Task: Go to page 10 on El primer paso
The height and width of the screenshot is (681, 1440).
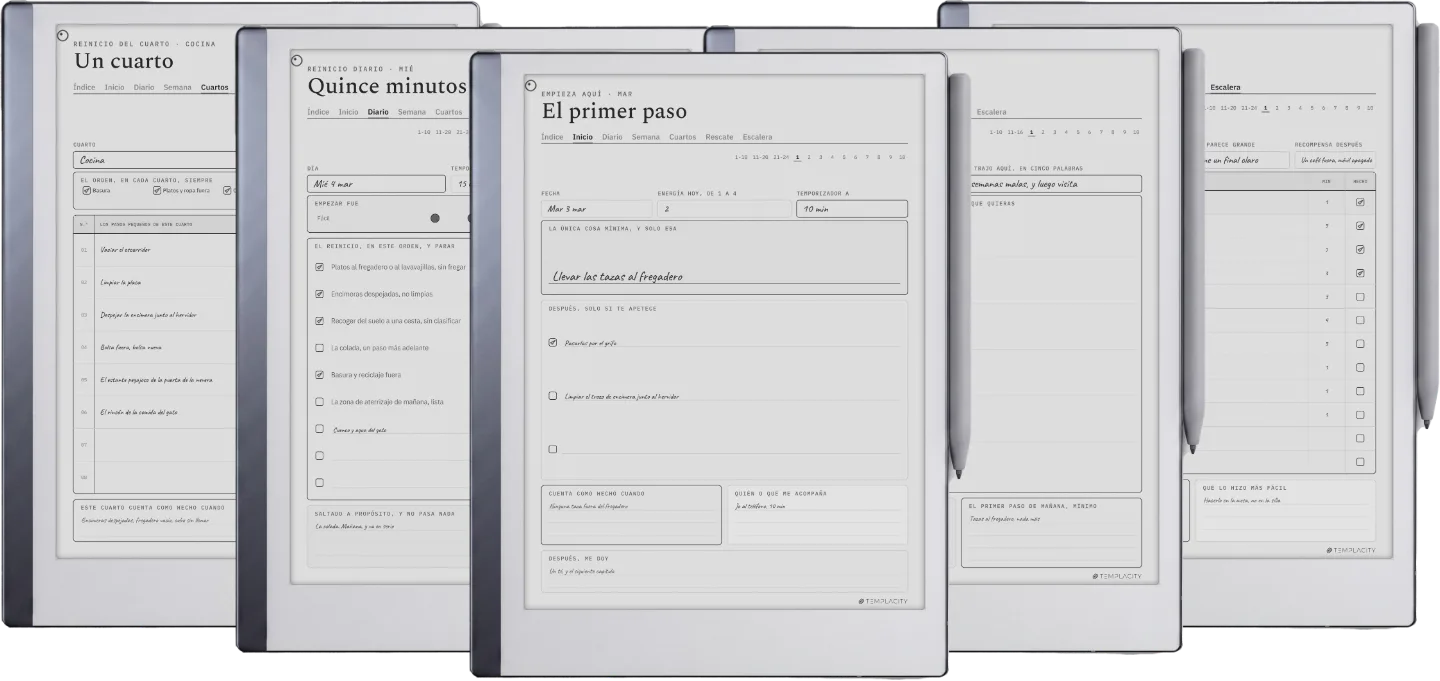Action: (902, 157)
